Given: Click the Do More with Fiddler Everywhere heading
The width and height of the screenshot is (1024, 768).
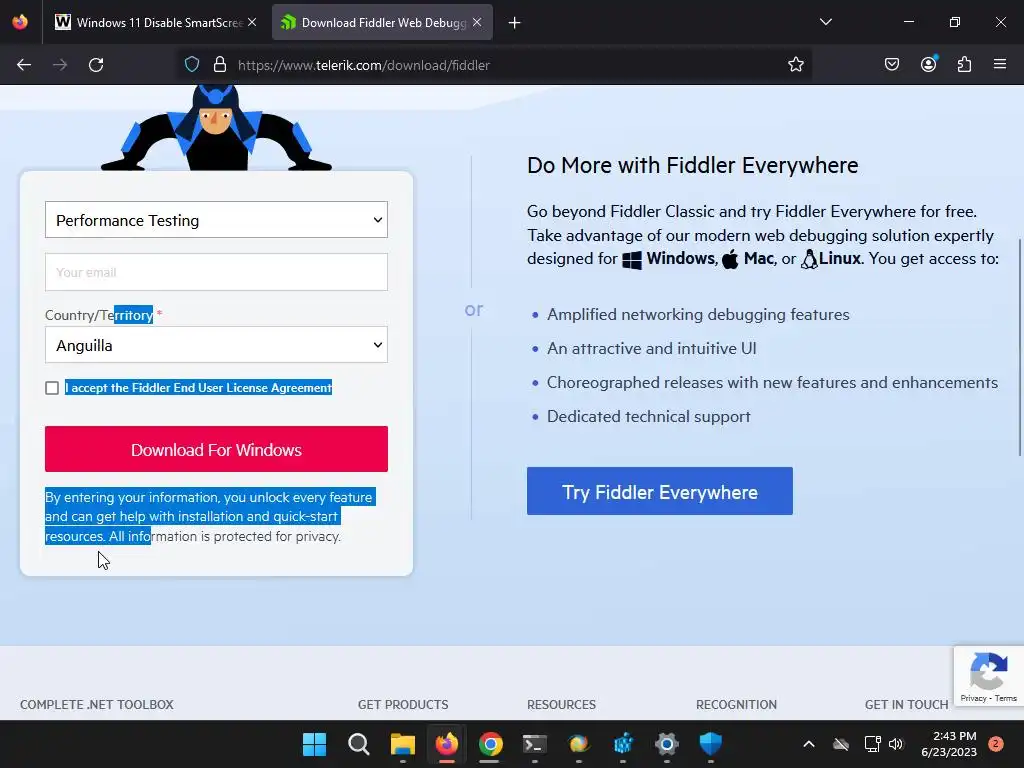Looking at the screenshot, I should 692,165.
